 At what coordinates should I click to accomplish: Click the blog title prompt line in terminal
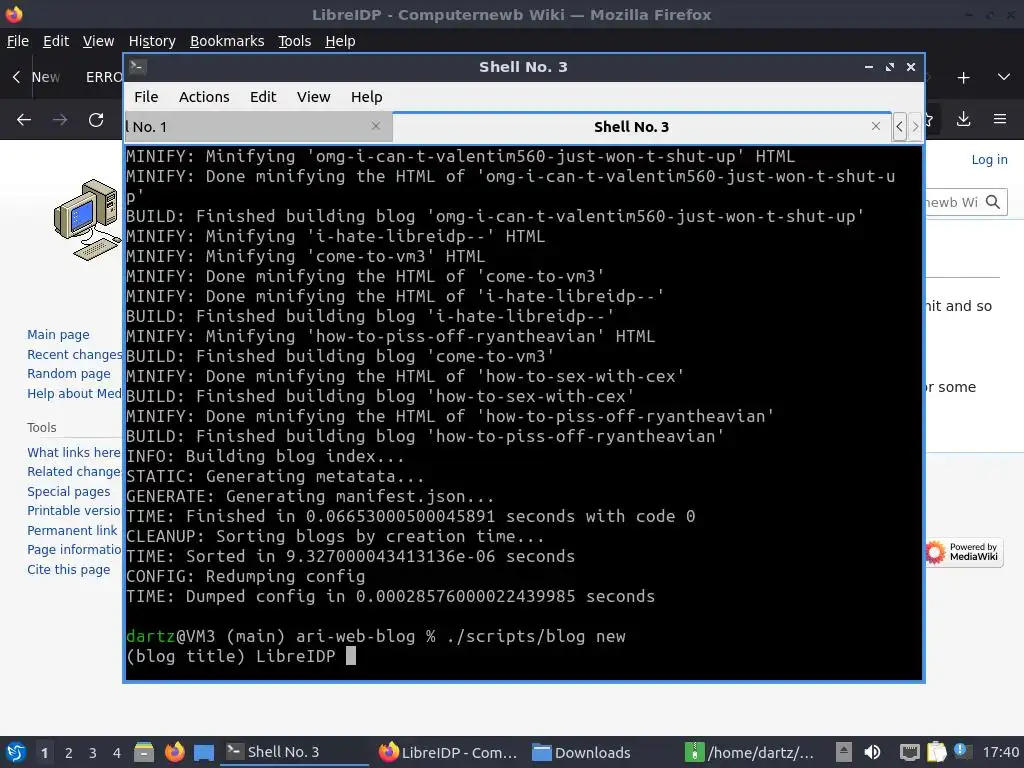point(240,656)
